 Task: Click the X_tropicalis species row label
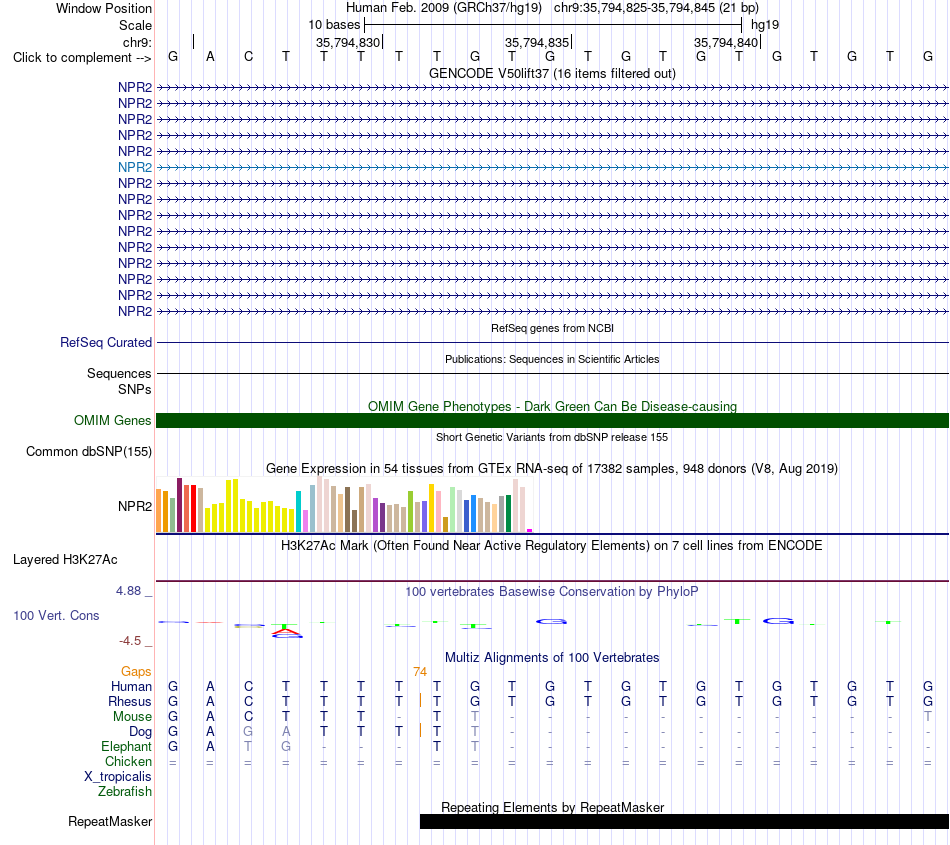pyautogui.click(x=118, y=777)
